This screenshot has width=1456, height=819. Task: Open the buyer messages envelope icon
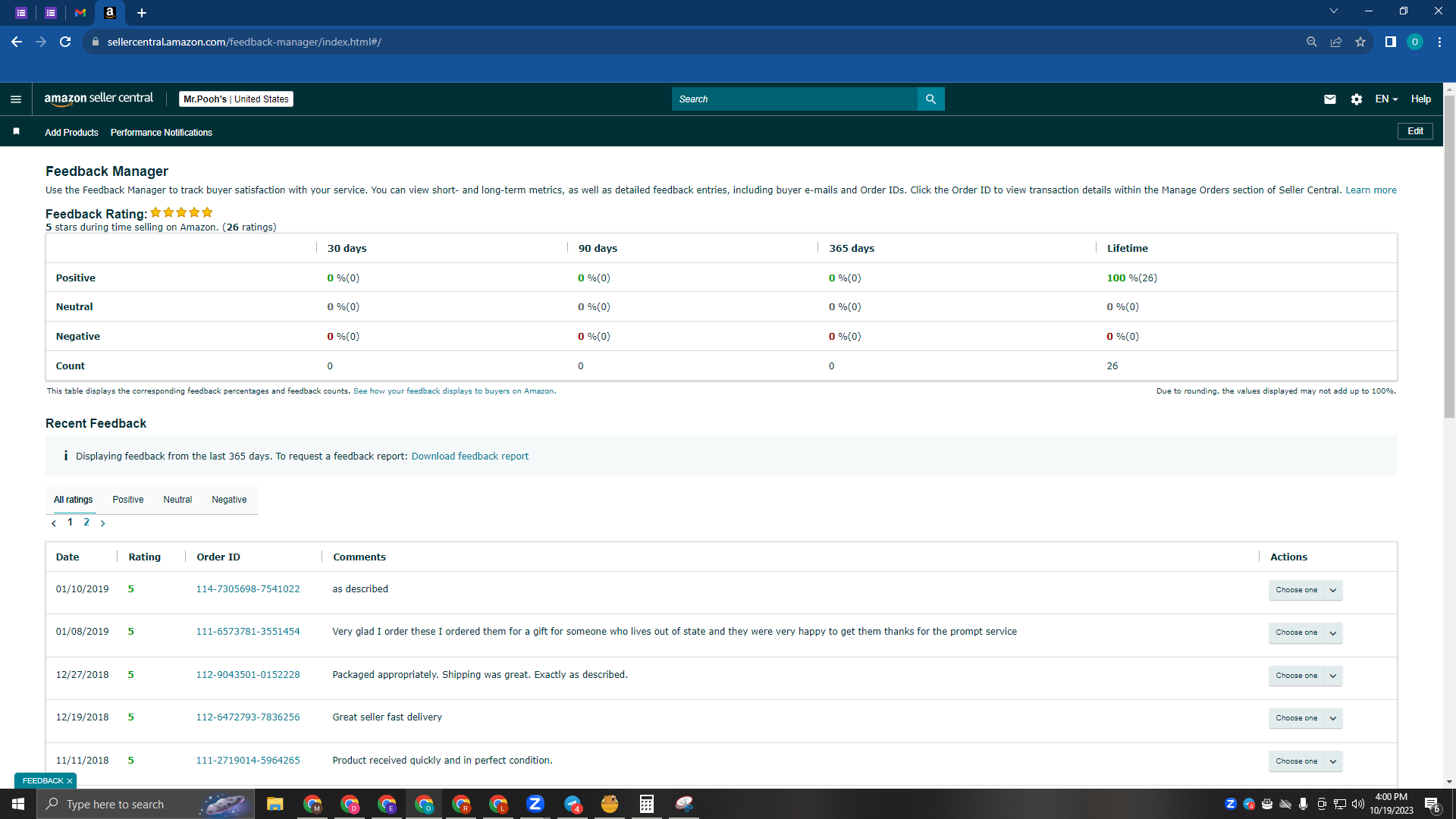(x=1329, y=99)
